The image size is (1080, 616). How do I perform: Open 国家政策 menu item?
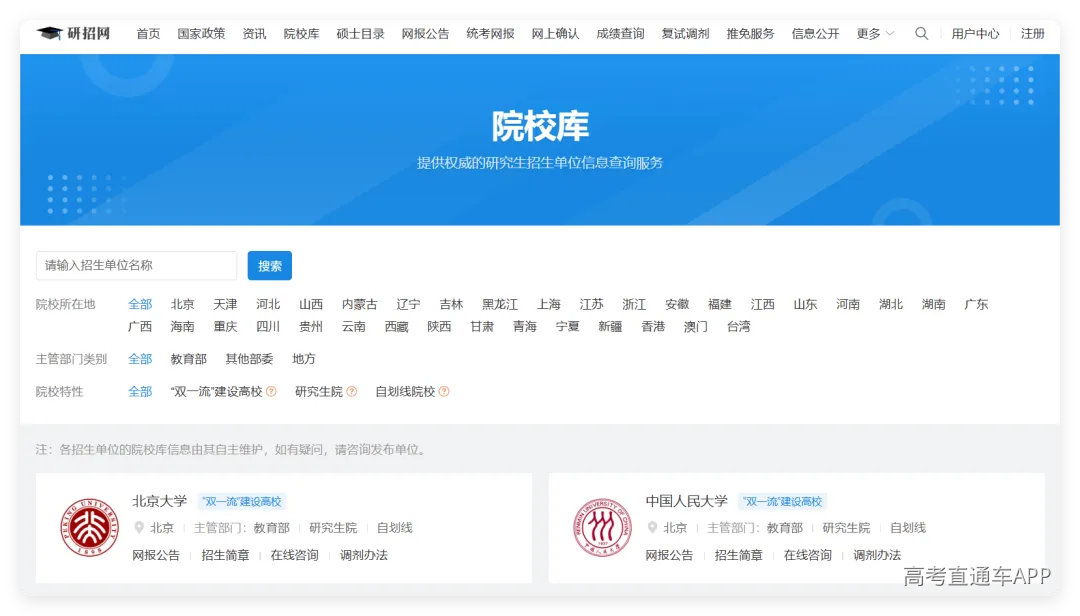[x=201, y=33]
